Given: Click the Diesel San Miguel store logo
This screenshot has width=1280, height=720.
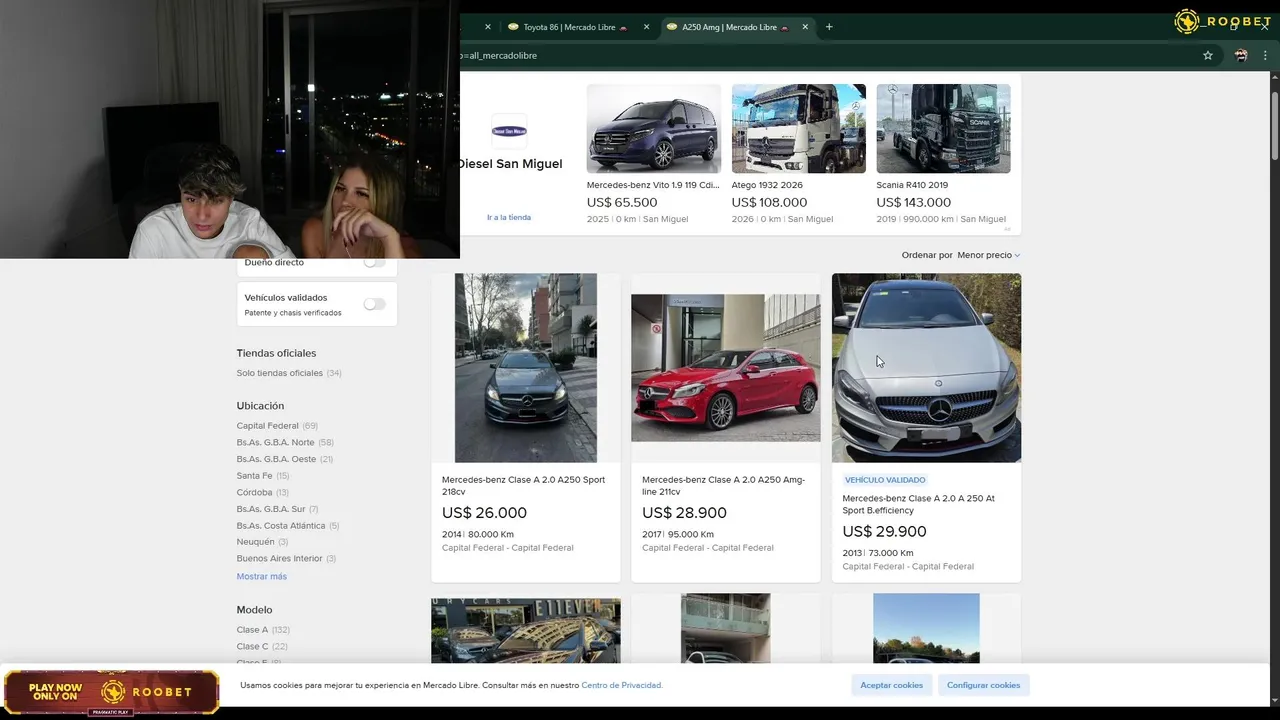Looking at the screenshot, I should [509, 131].
